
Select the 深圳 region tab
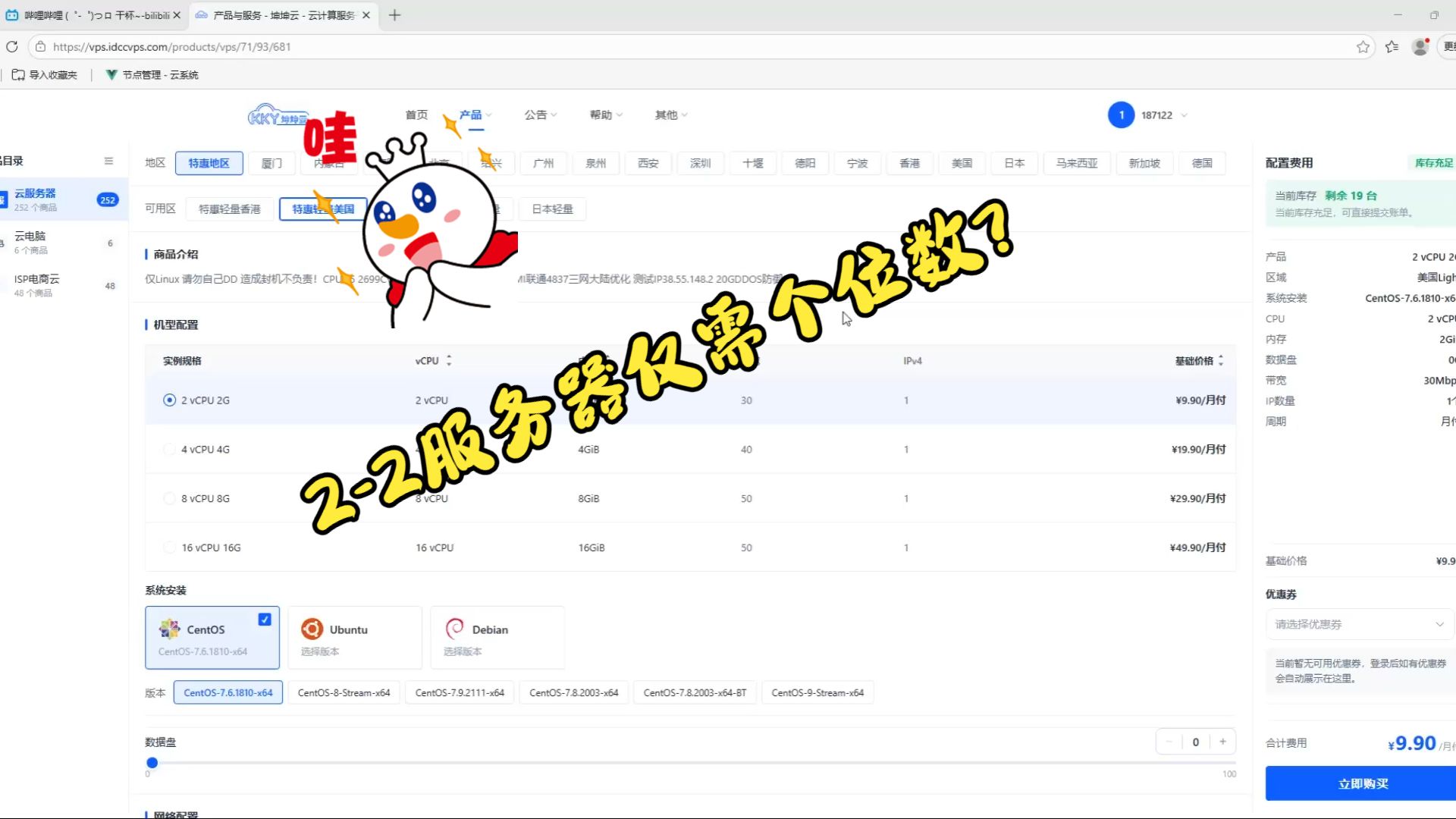701,163
